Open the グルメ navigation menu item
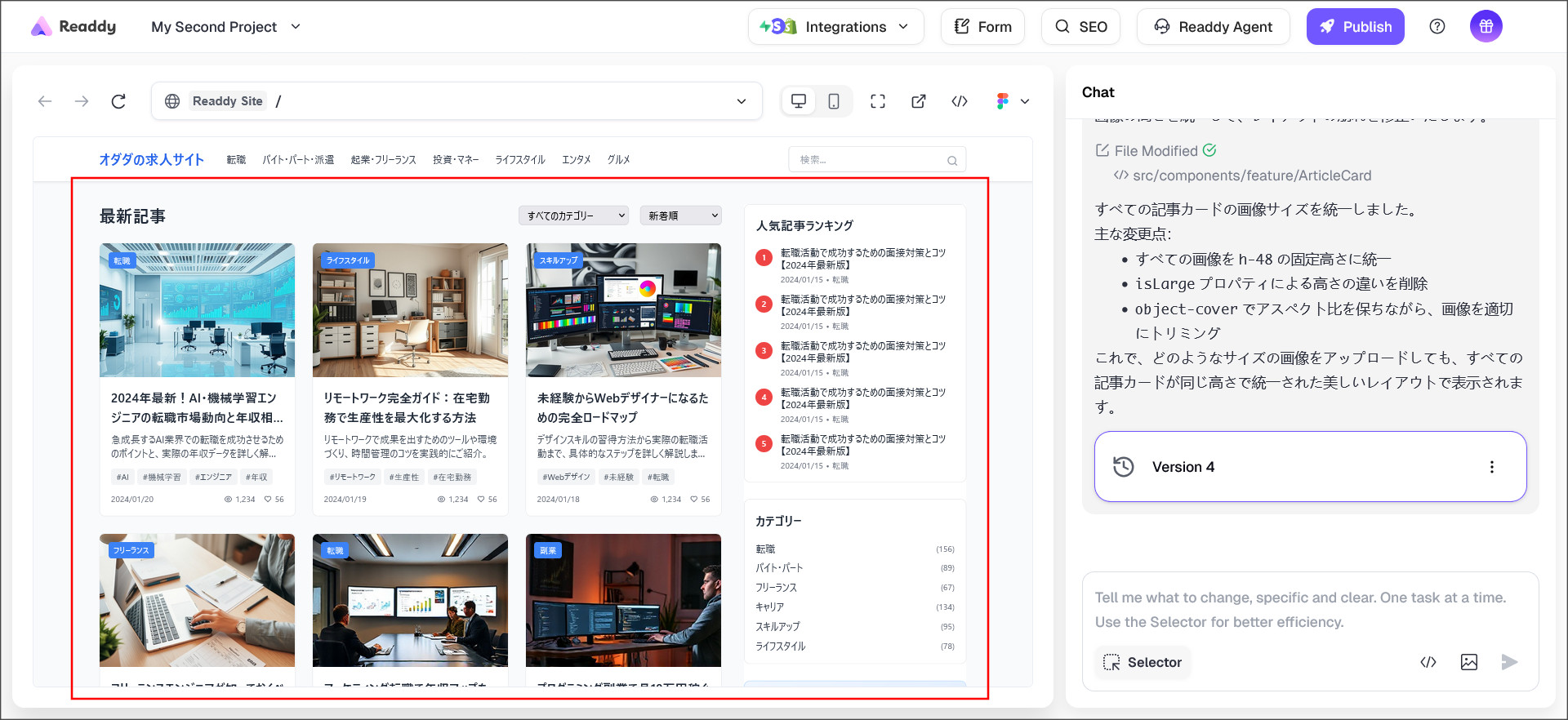The image size is (1568, 720). coord(618,160)
